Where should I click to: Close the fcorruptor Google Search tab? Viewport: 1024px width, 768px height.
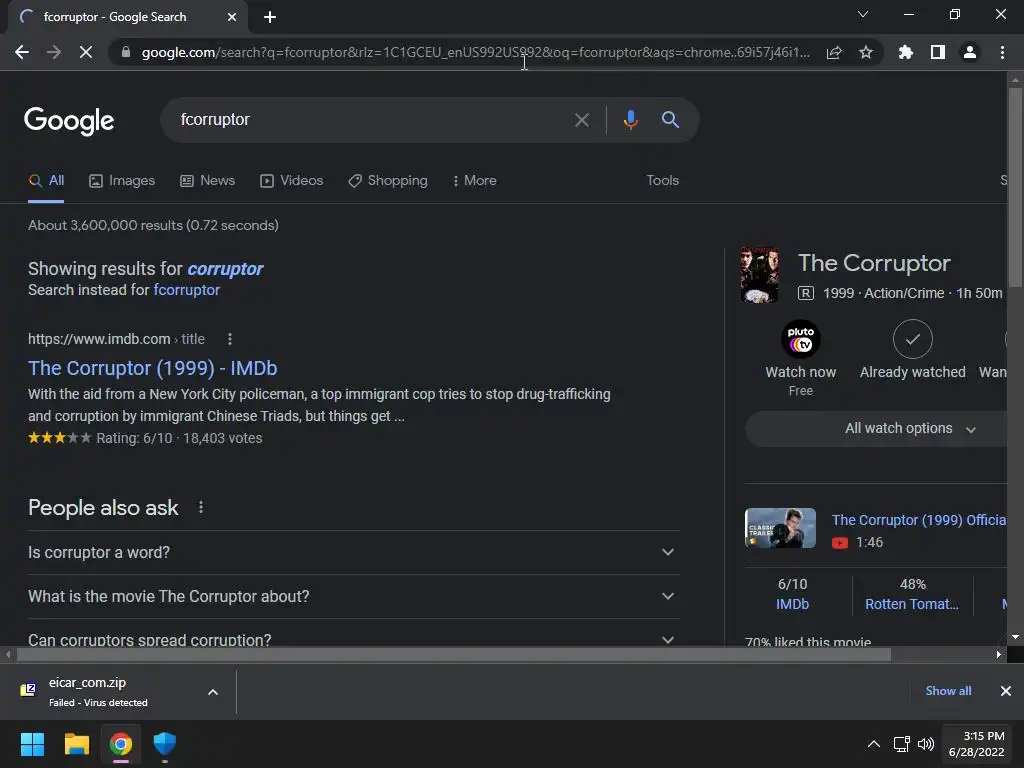tap(232, 17)
